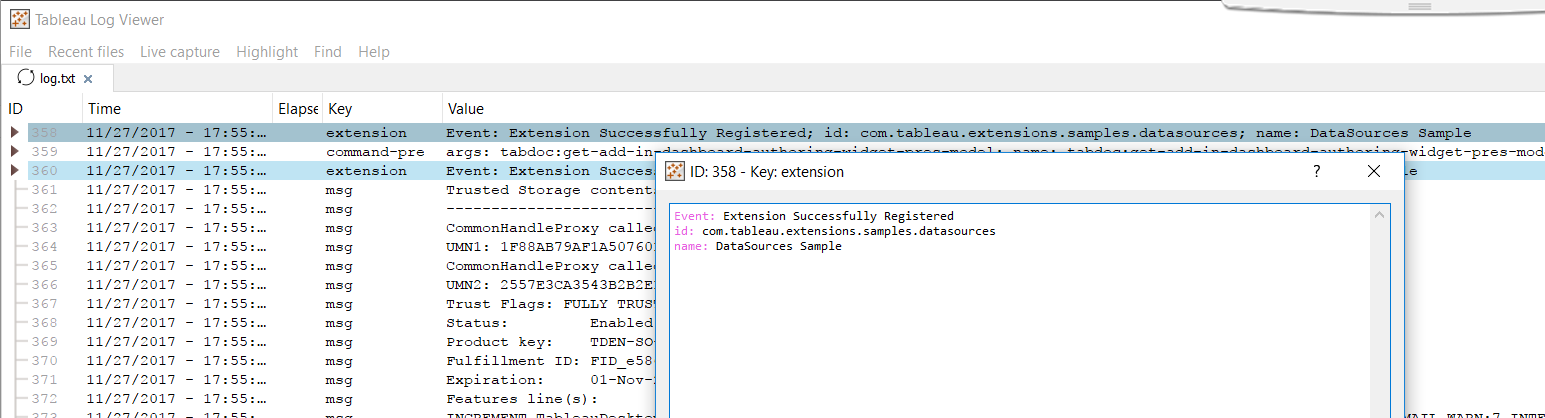The width and height of the screenshot is (1545, 418).
Task: Close the ID 358 detail dialog
Action: click(x=1374, y=172)
